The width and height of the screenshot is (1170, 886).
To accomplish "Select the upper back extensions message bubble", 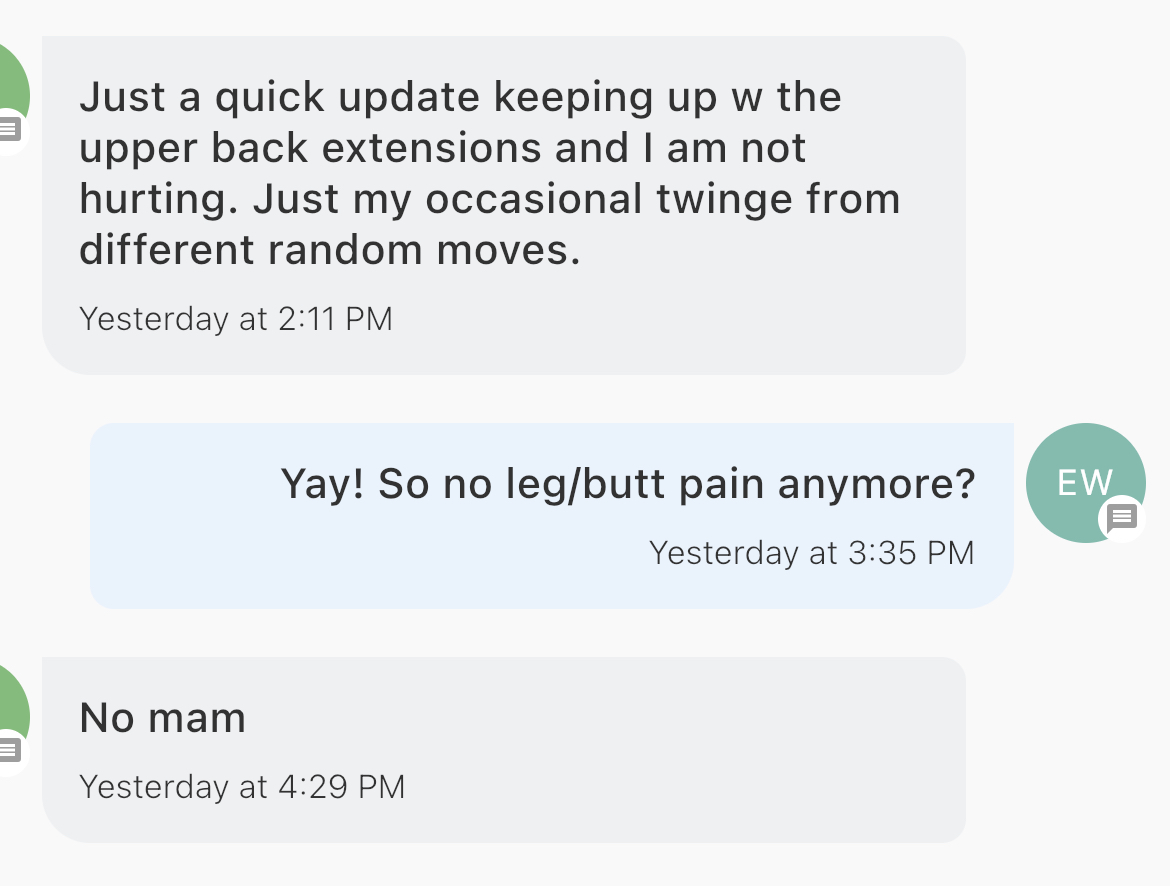I will tap(504, 205).
